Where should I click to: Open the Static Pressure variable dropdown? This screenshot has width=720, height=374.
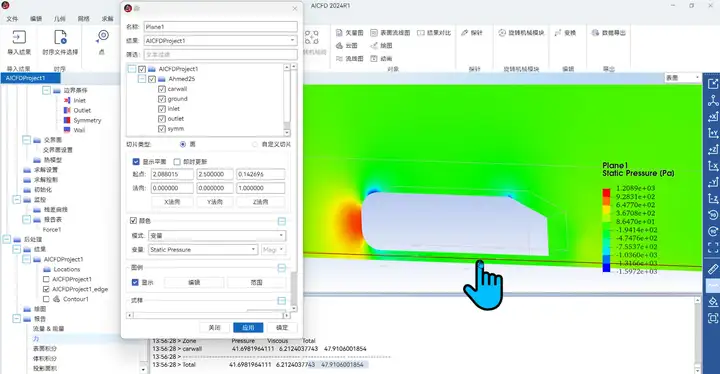203,249
